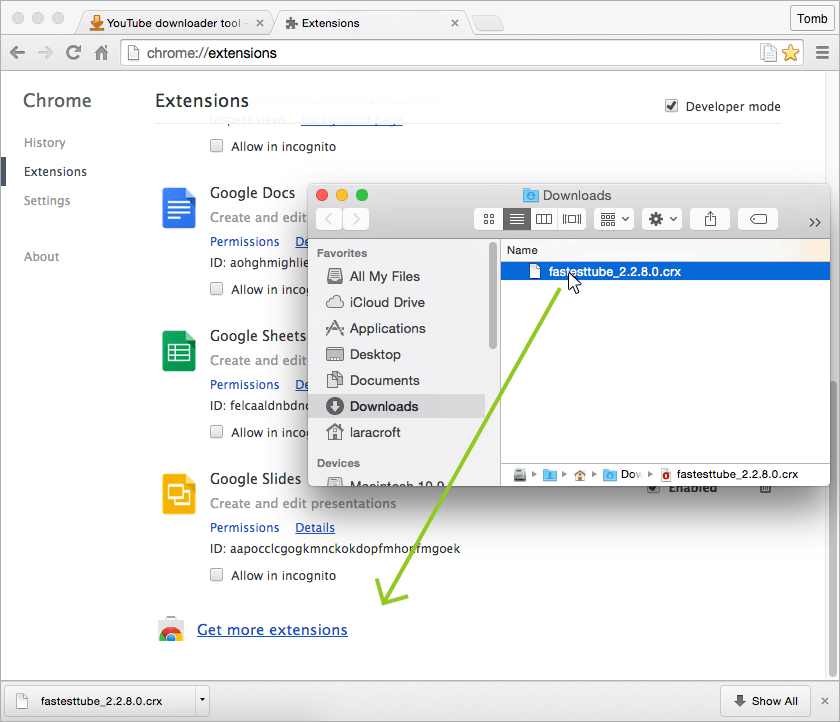Open the downloaded file's dropdown arrow
Screen dimensions: 840x722
[x=202, y=700]
